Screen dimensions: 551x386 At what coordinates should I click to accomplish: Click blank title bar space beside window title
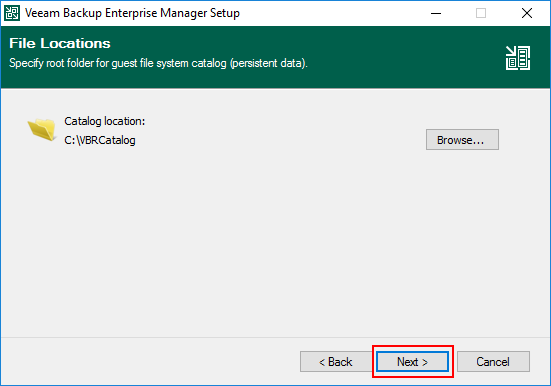coord(334,13)
